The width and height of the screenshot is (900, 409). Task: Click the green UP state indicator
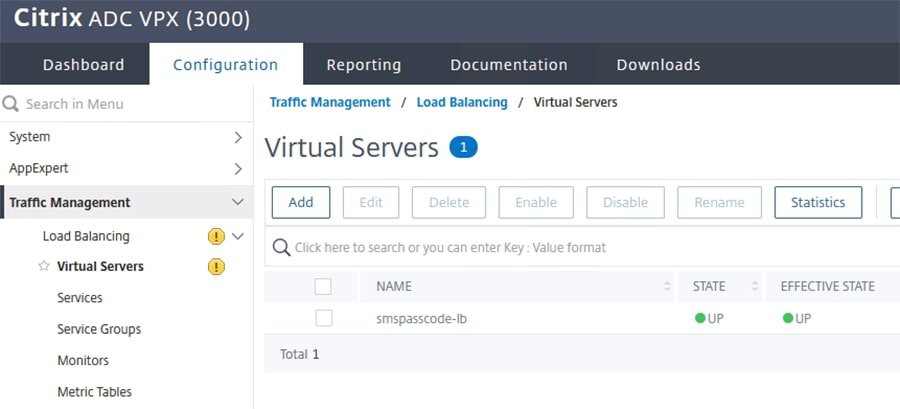[699, 318]
